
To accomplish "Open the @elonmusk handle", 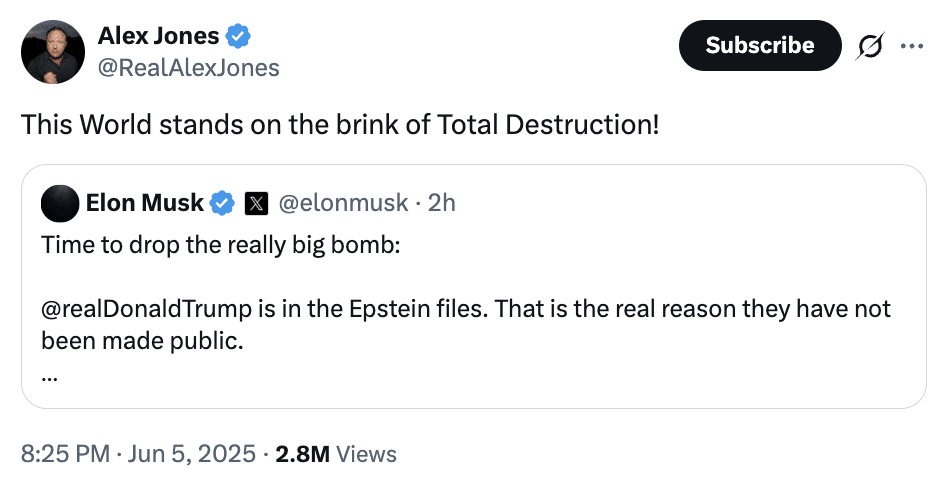I will [x=343, y=203].
